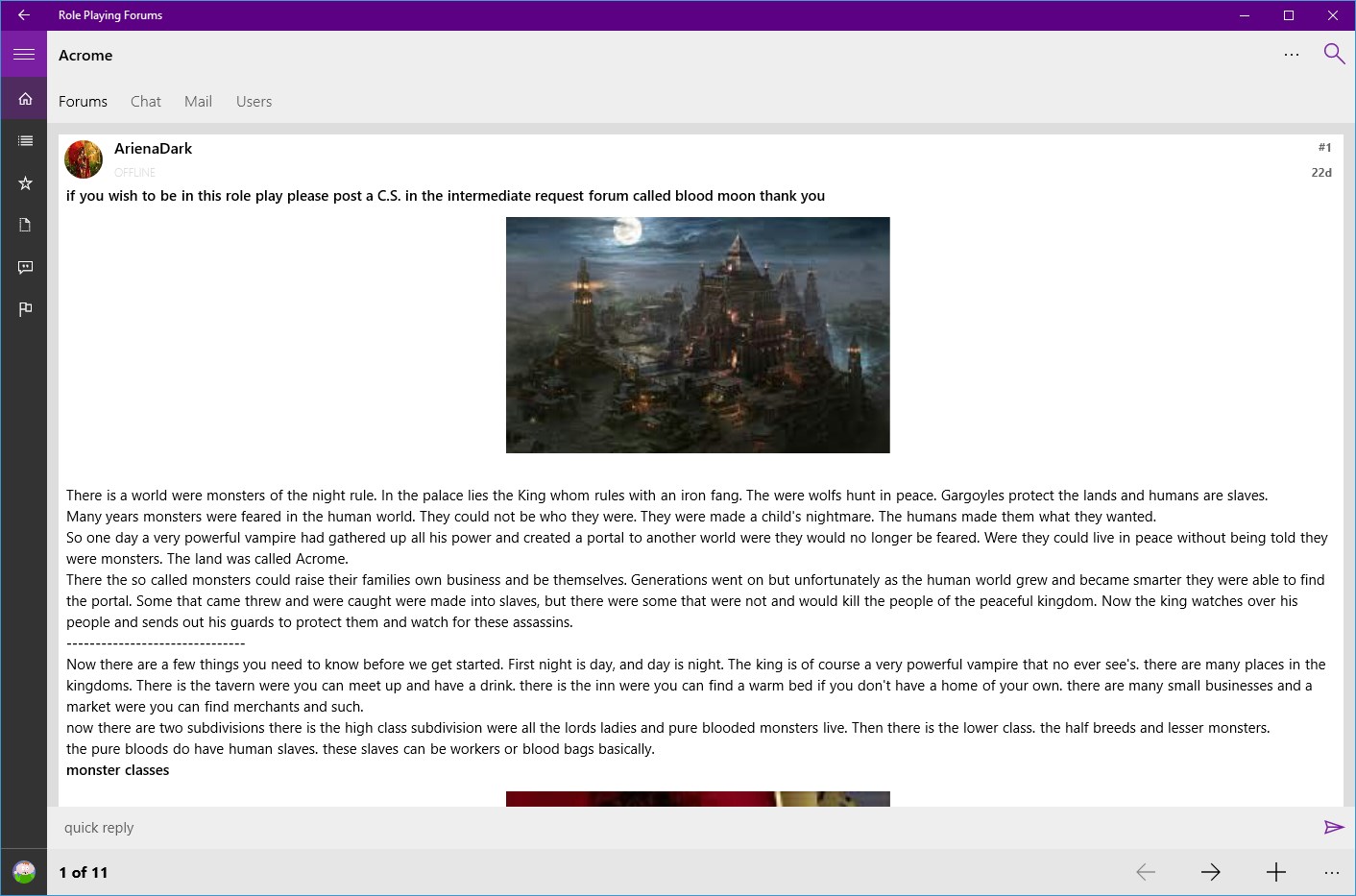Click the flag report icon in sidebar

tap(24, 309)
